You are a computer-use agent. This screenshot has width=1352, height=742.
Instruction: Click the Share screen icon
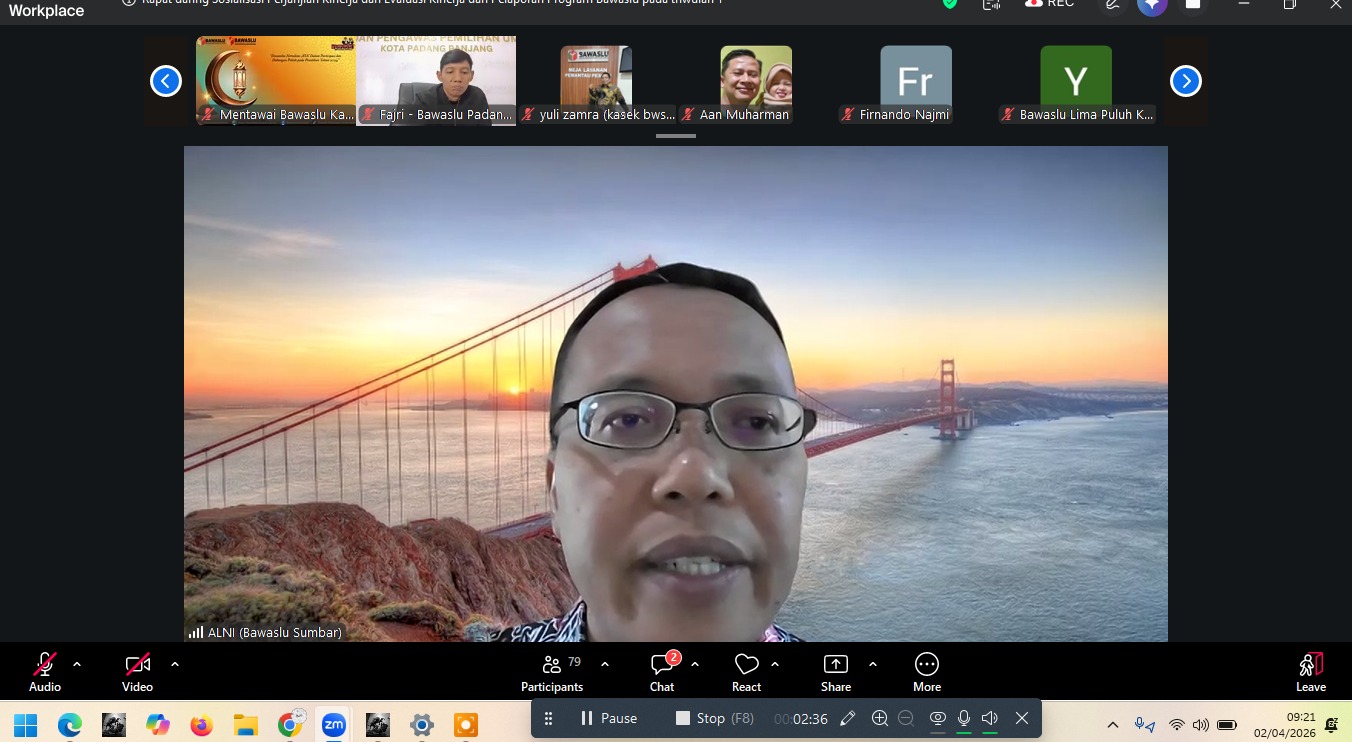(x=835, y=671)
